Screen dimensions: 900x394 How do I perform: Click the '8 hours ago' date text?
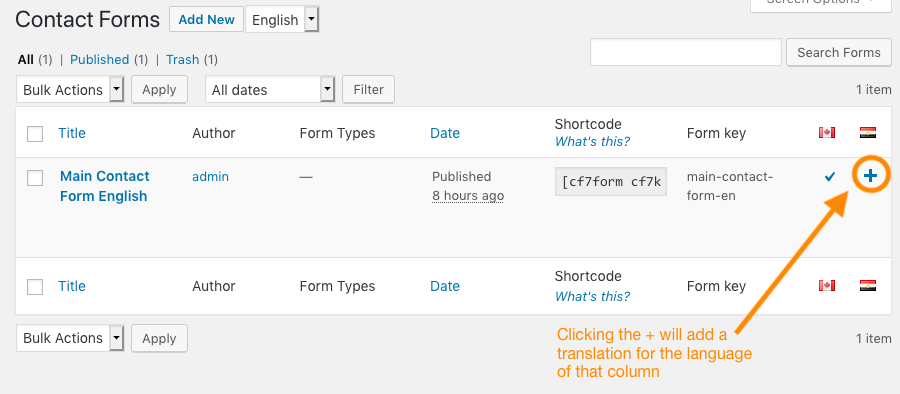tap(468, 196)
